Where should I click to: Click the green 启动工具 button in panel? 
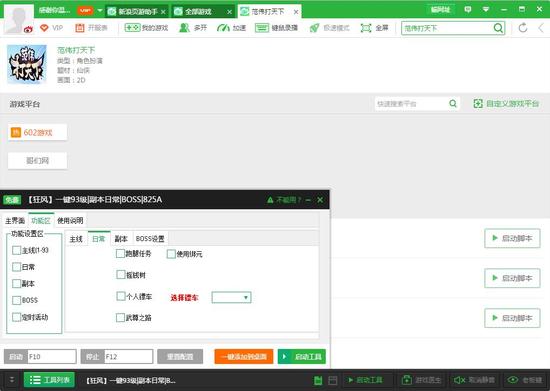coord(302,357)
